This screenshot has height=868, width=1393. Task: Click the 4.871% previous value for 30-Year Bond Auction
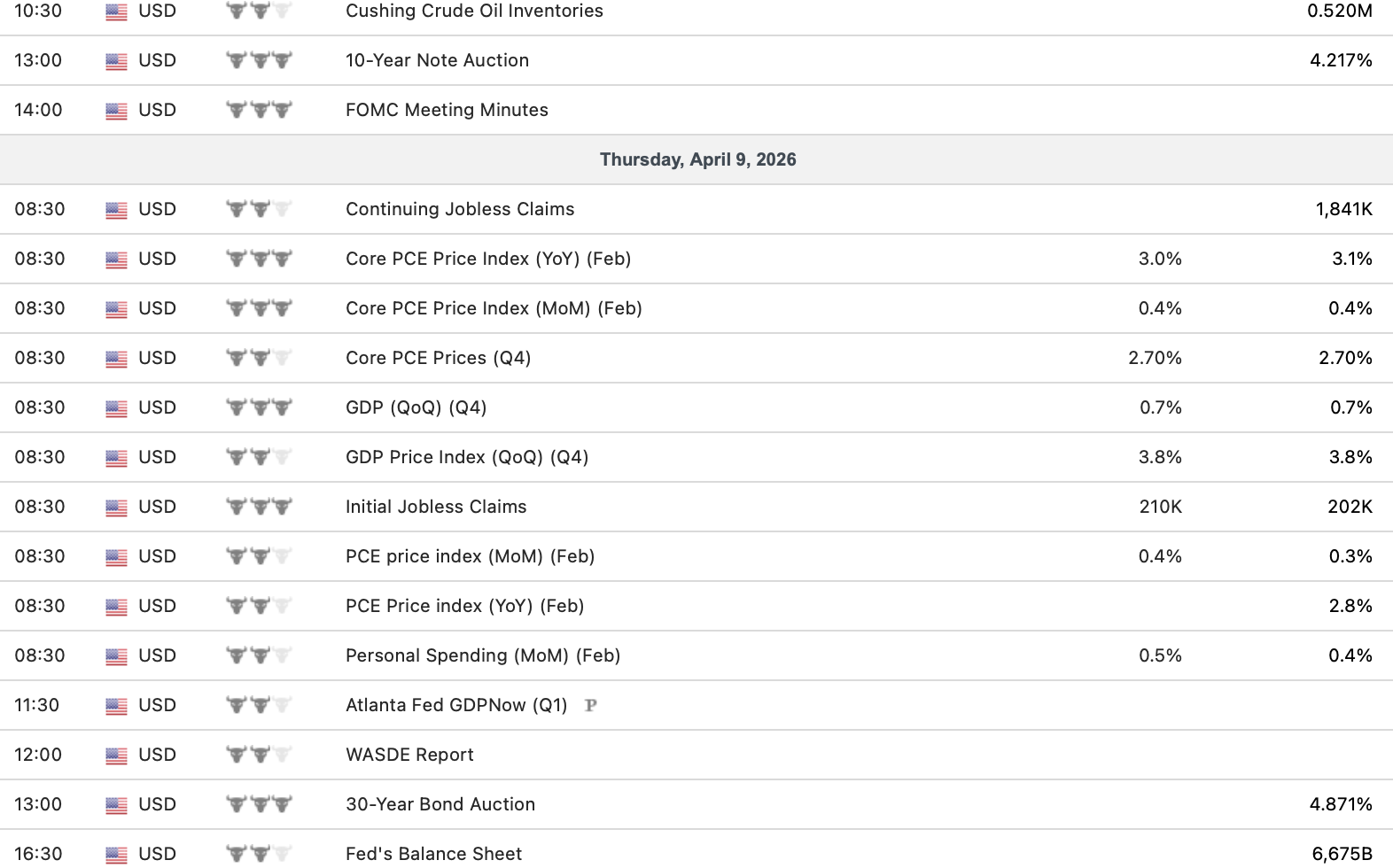(x=1341, y=804)
